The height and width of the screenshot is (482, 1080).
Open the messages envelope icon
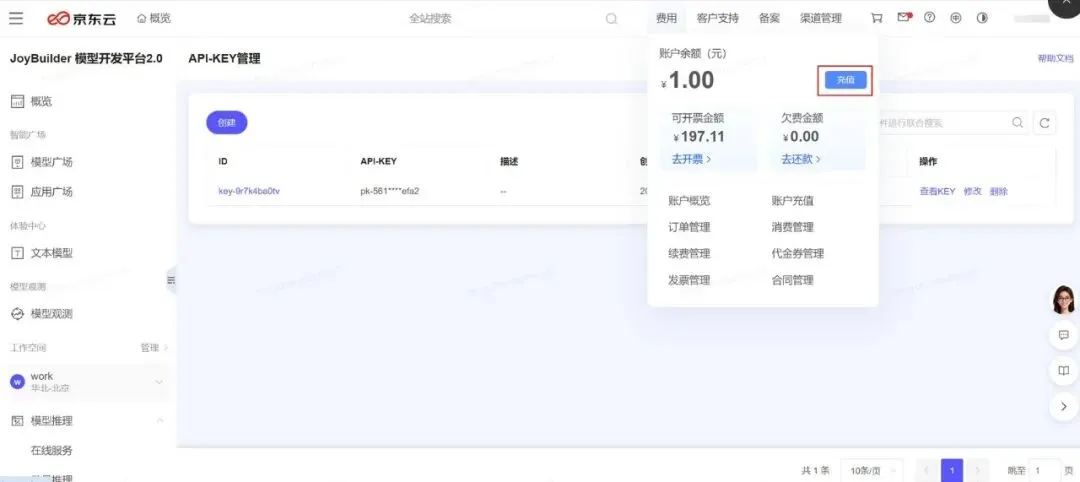tap(904, 18)
